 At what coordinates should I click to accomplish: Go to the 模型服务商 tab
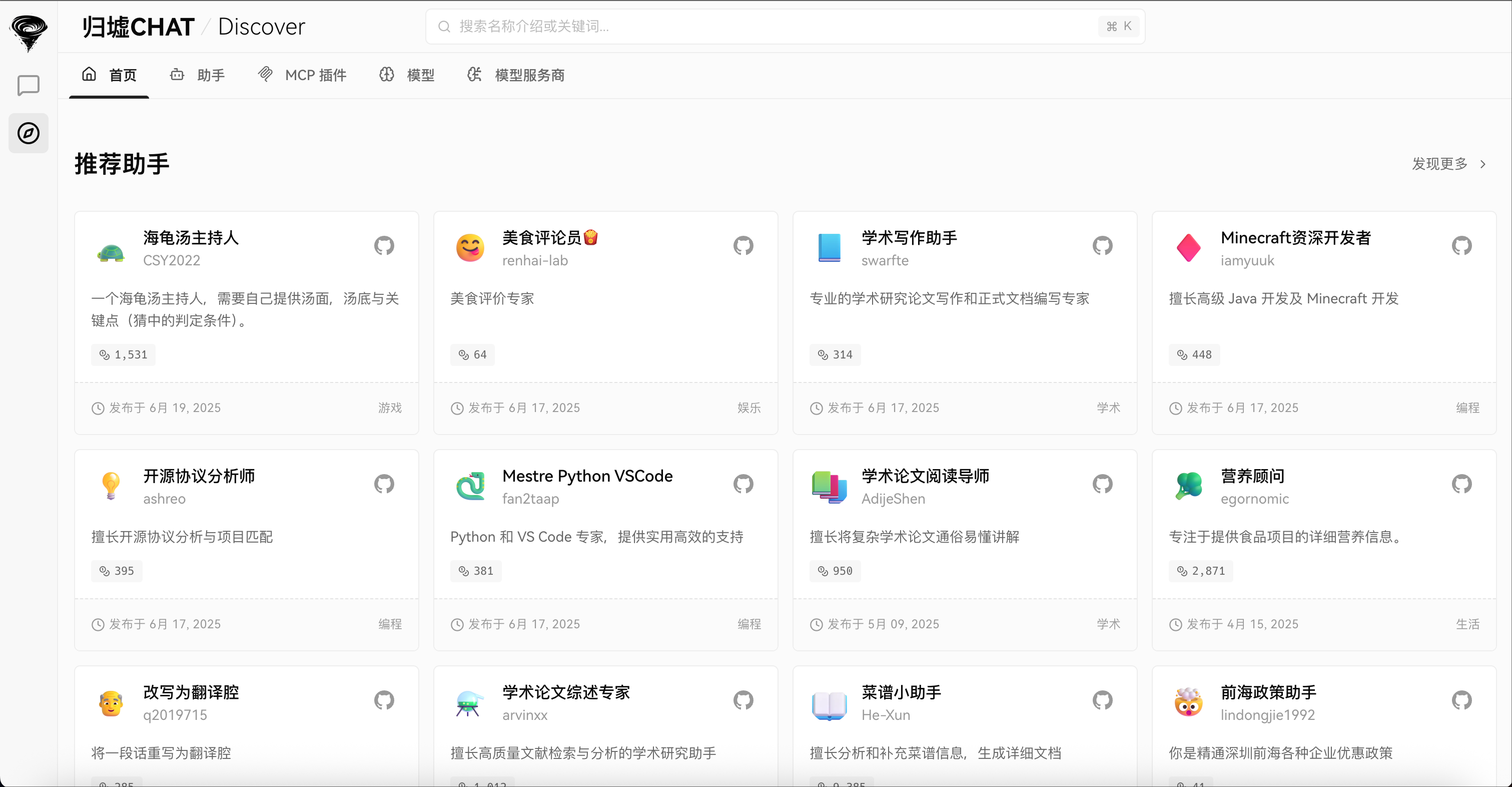point(516,75)
